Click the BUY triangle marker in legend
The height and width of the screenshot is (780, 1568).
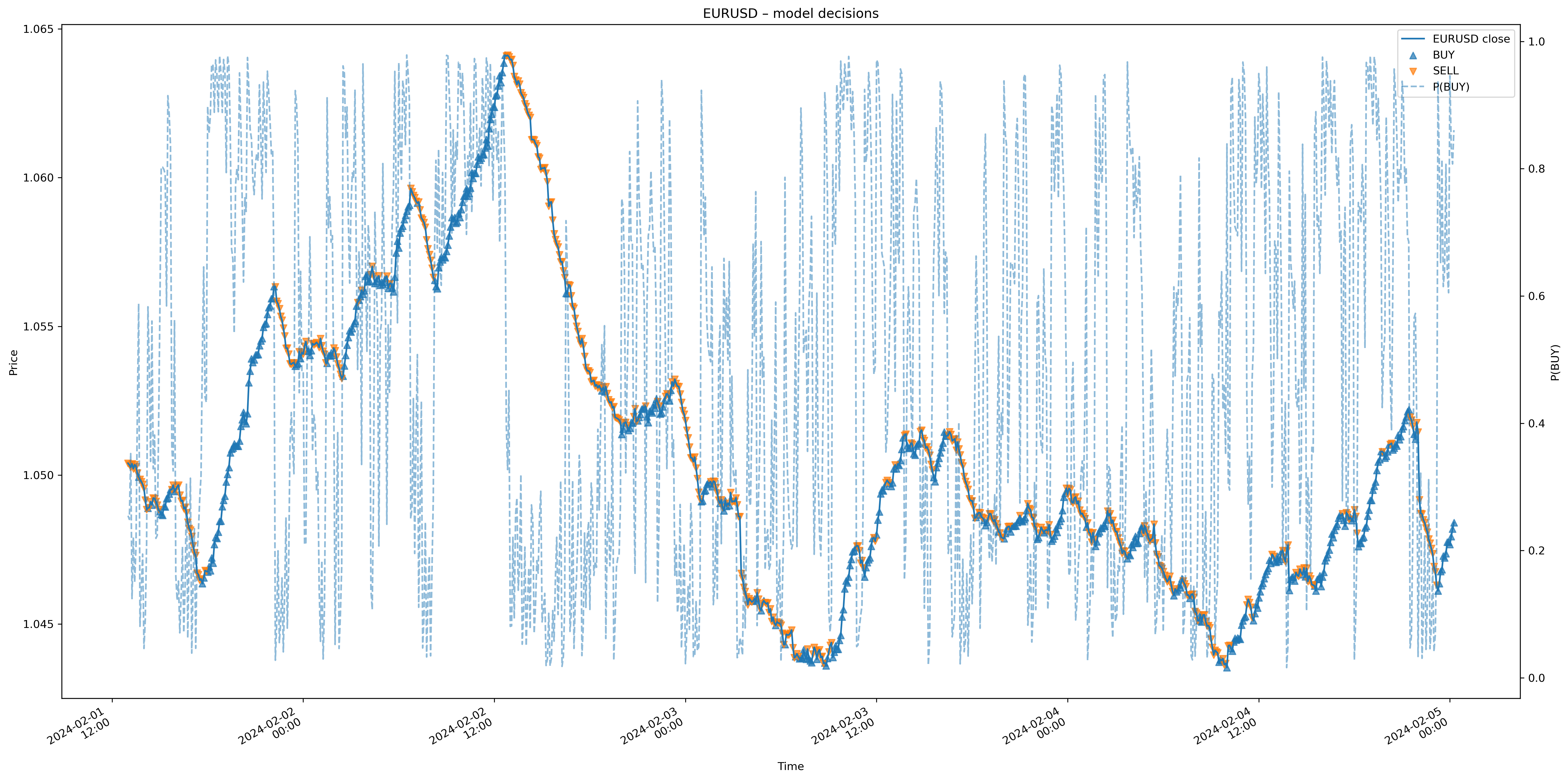point(1413,55)
